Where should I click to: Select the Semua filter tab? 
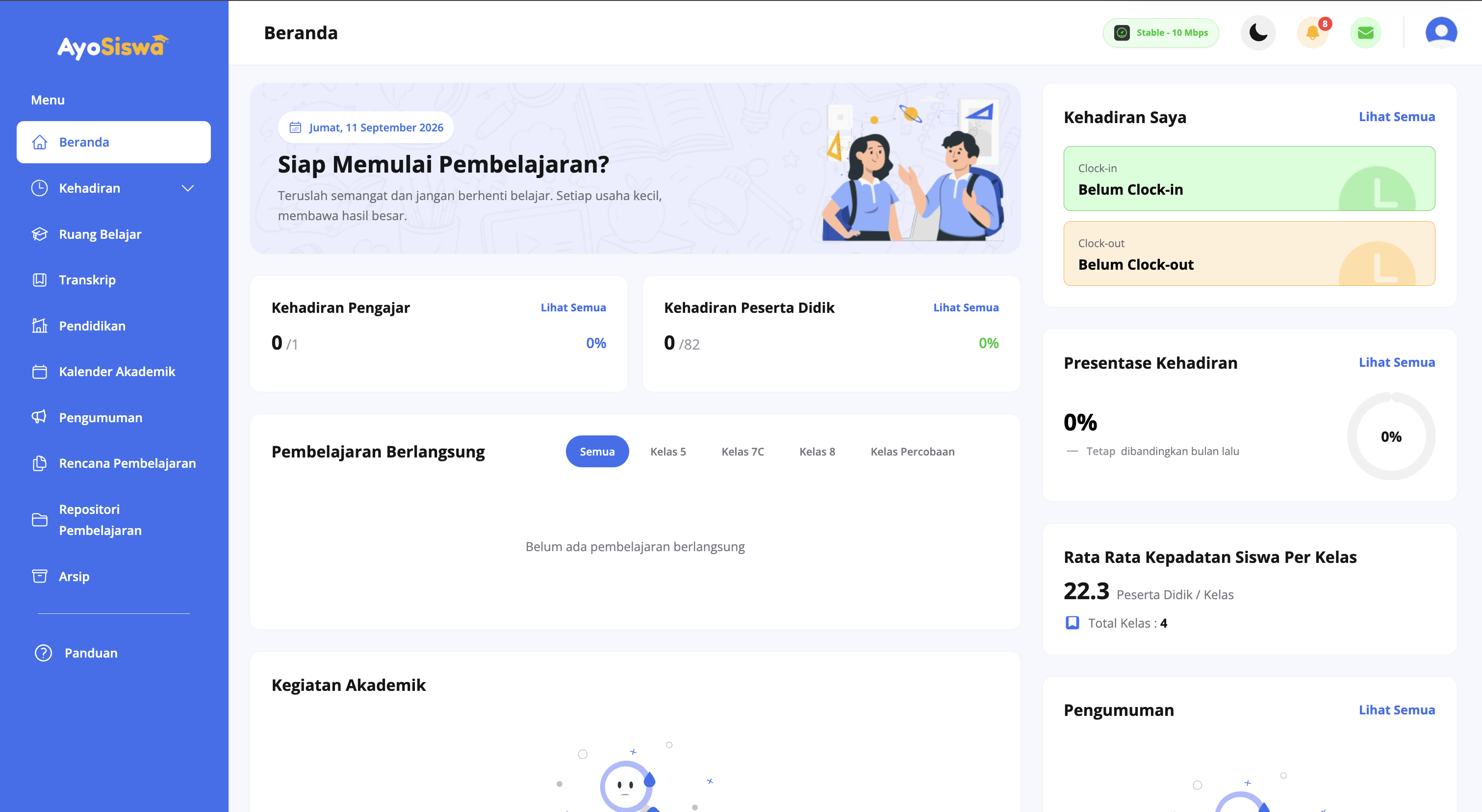coord(597,452)
